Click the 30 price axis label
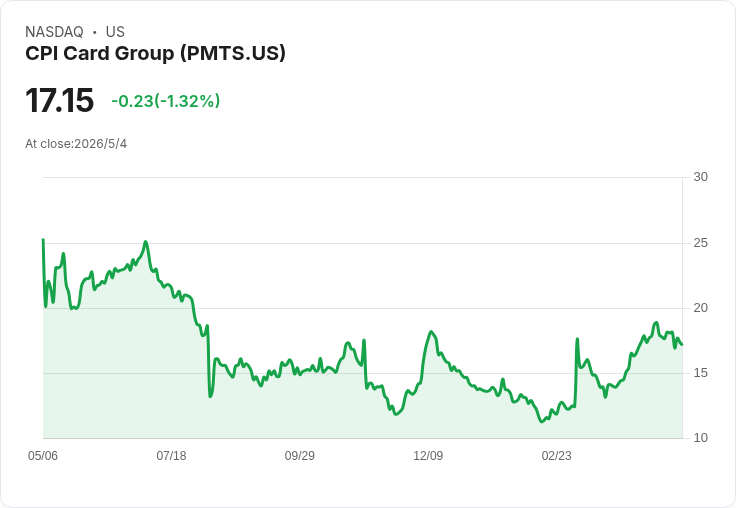736x508 pixels. [700, 177]
